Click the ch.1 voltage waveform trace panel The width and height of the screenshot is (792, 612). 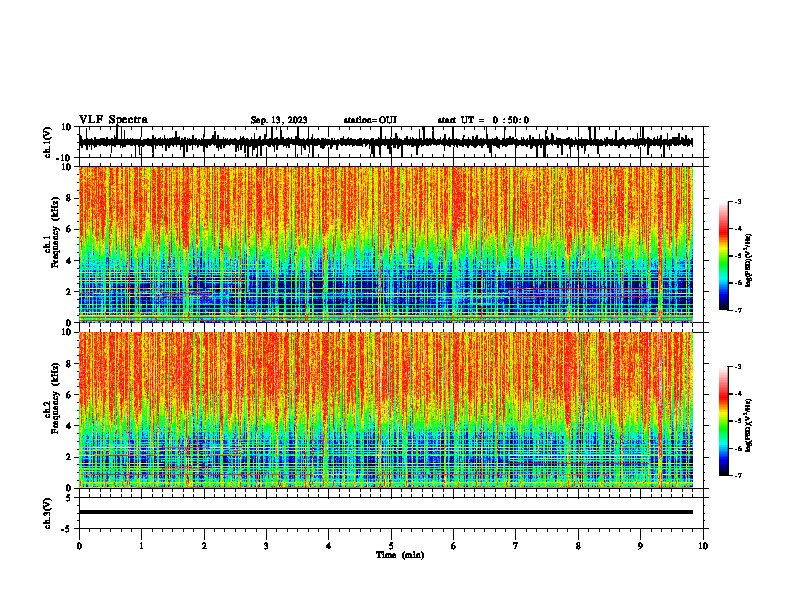pos(391,142)
